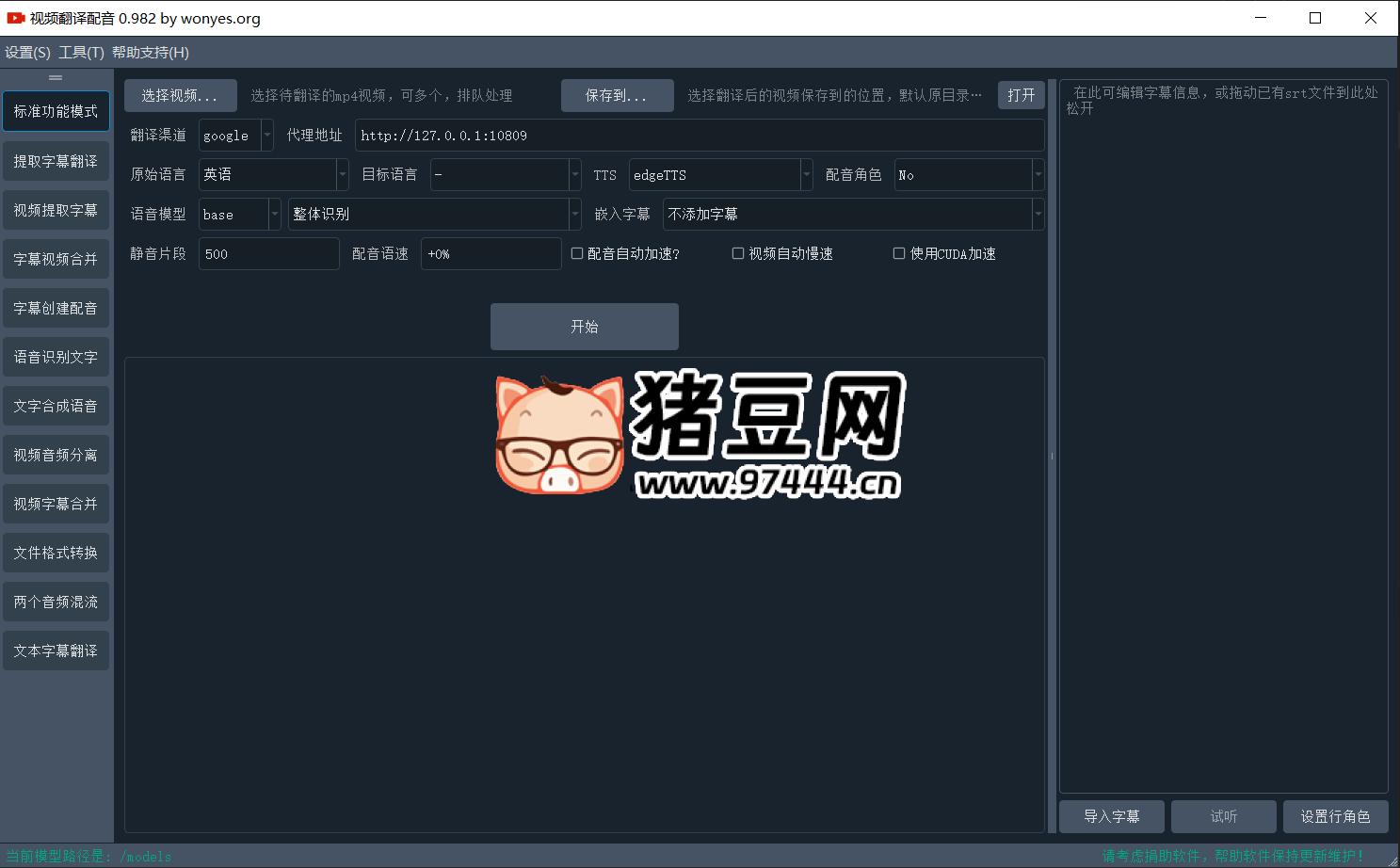The image size is (1400, 868).
Task: Open the 嵌入字幕 dropdown
Action: pyautogui.click(x=853, y=215)
